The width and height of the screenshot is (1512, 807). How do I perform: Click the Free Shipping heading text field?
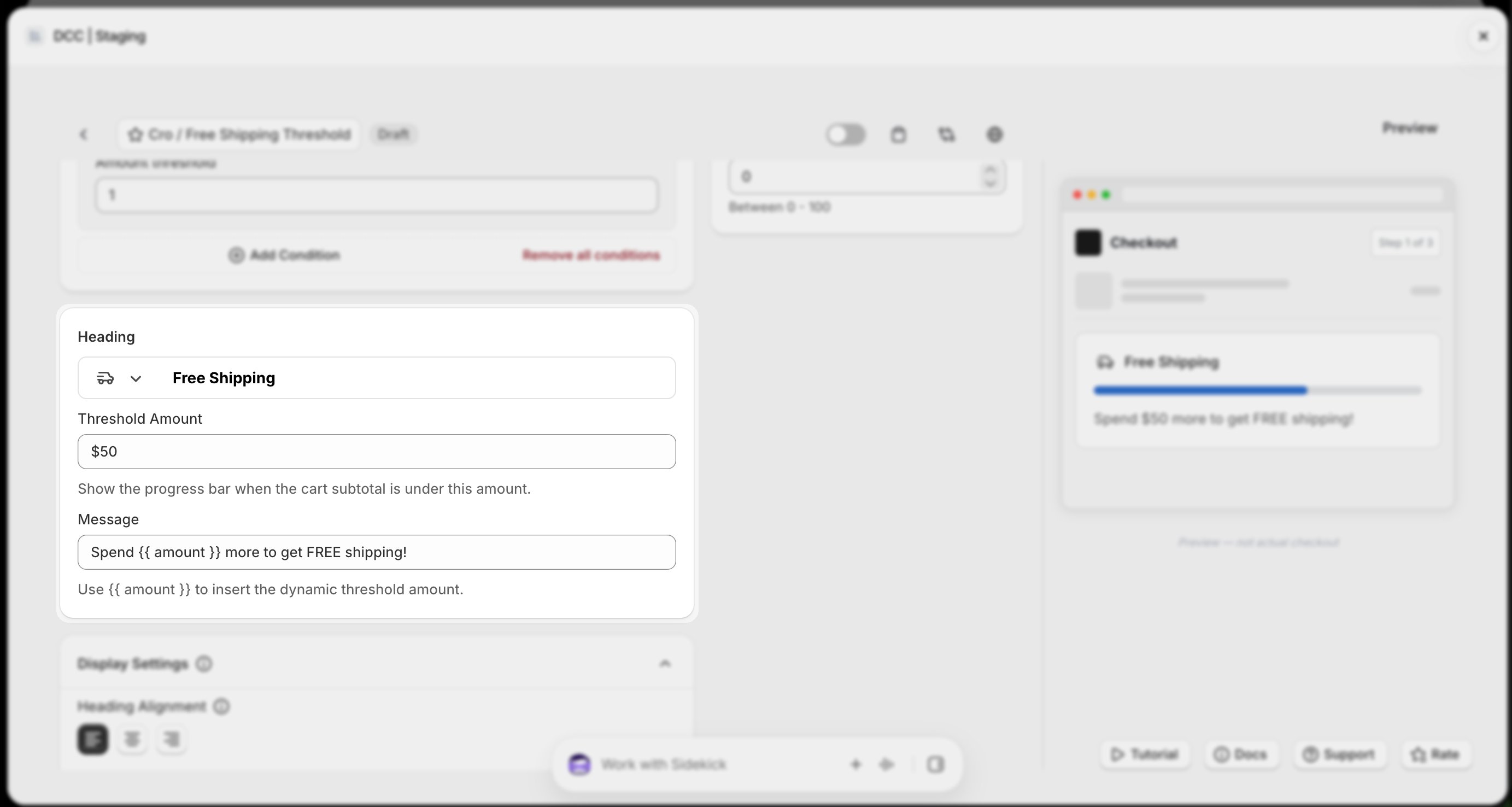418,378
